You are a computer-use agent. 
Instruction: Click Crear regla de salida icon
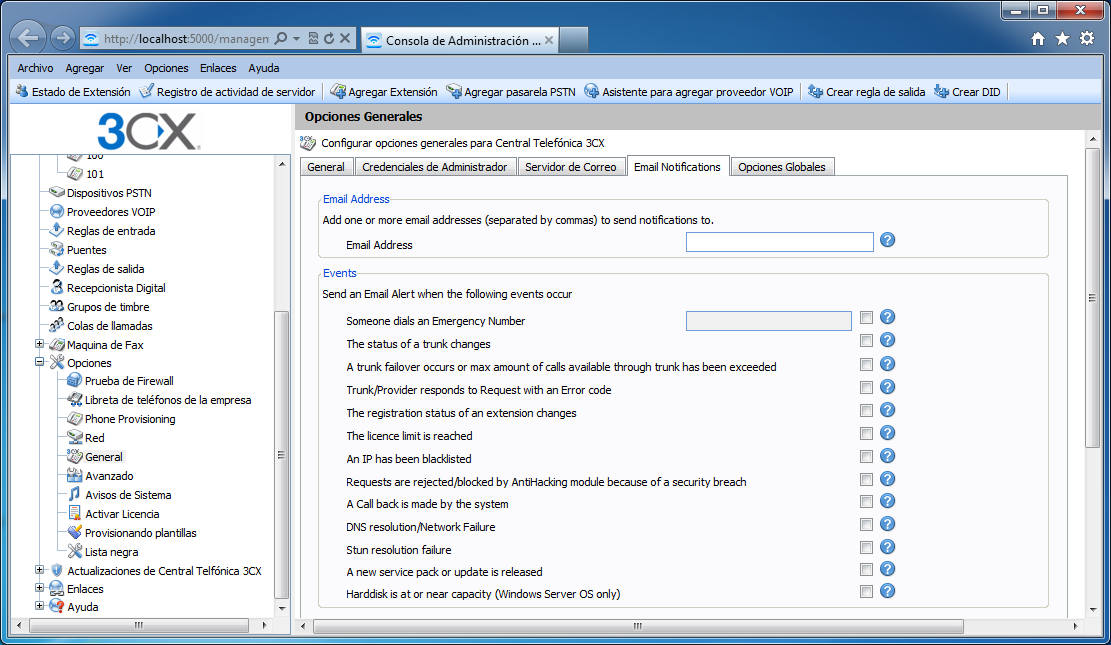click(x=815, y=91)
